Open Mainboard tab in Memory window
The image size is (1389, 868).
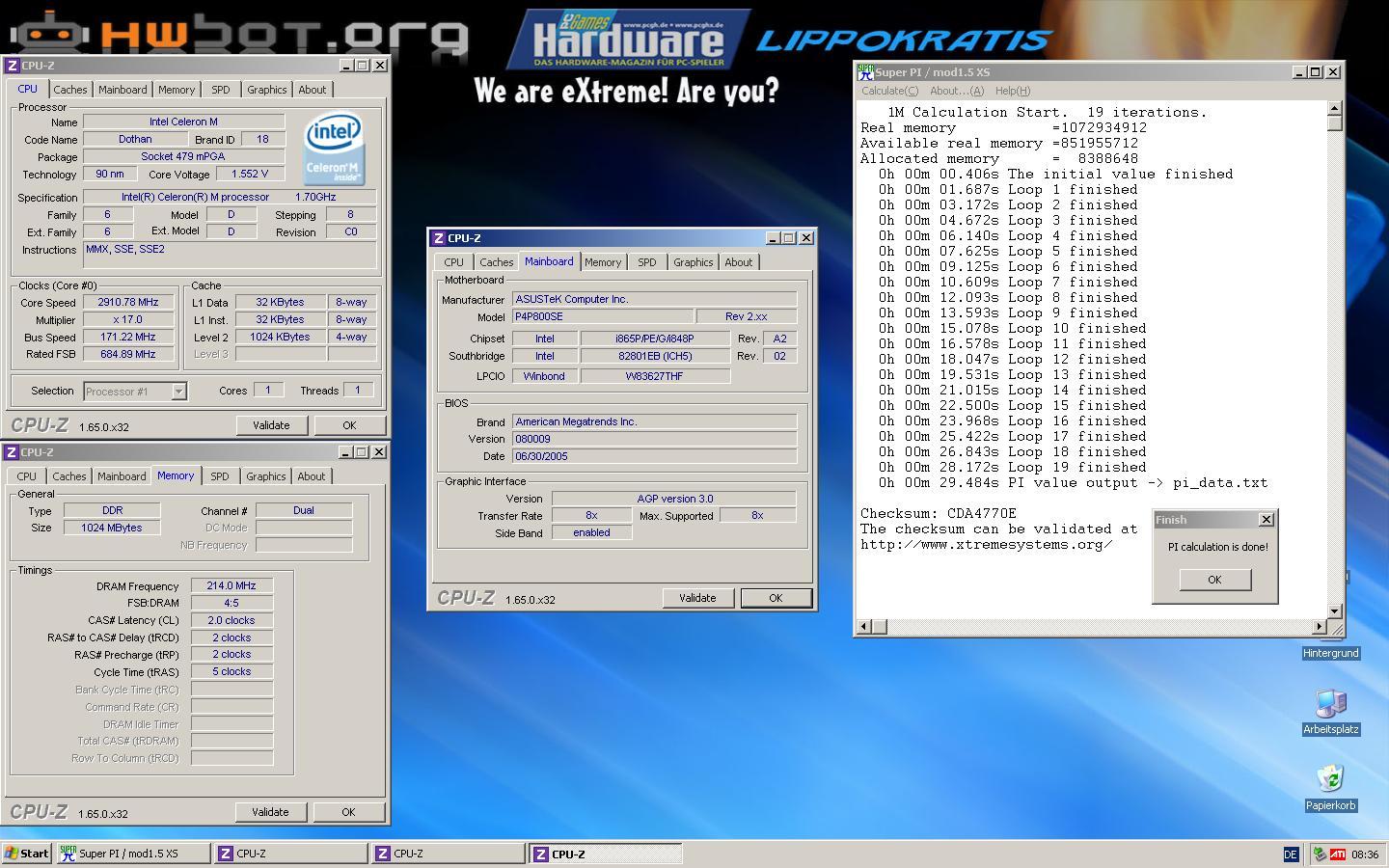pyautogui.click(x=122, y=476)
